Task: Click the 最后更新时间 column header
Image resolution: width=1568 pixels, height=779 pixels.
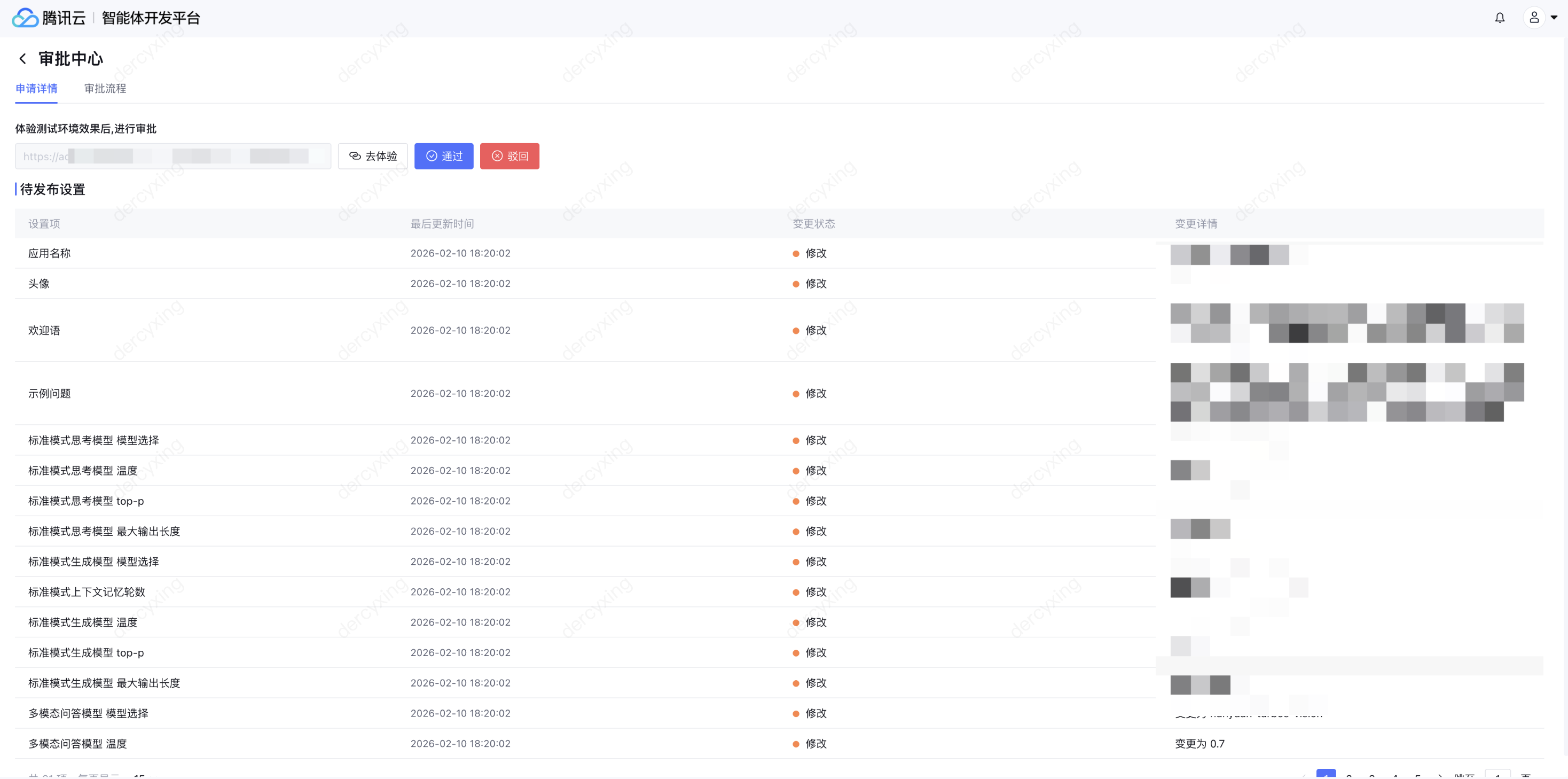Action: (x=442, y=223)
